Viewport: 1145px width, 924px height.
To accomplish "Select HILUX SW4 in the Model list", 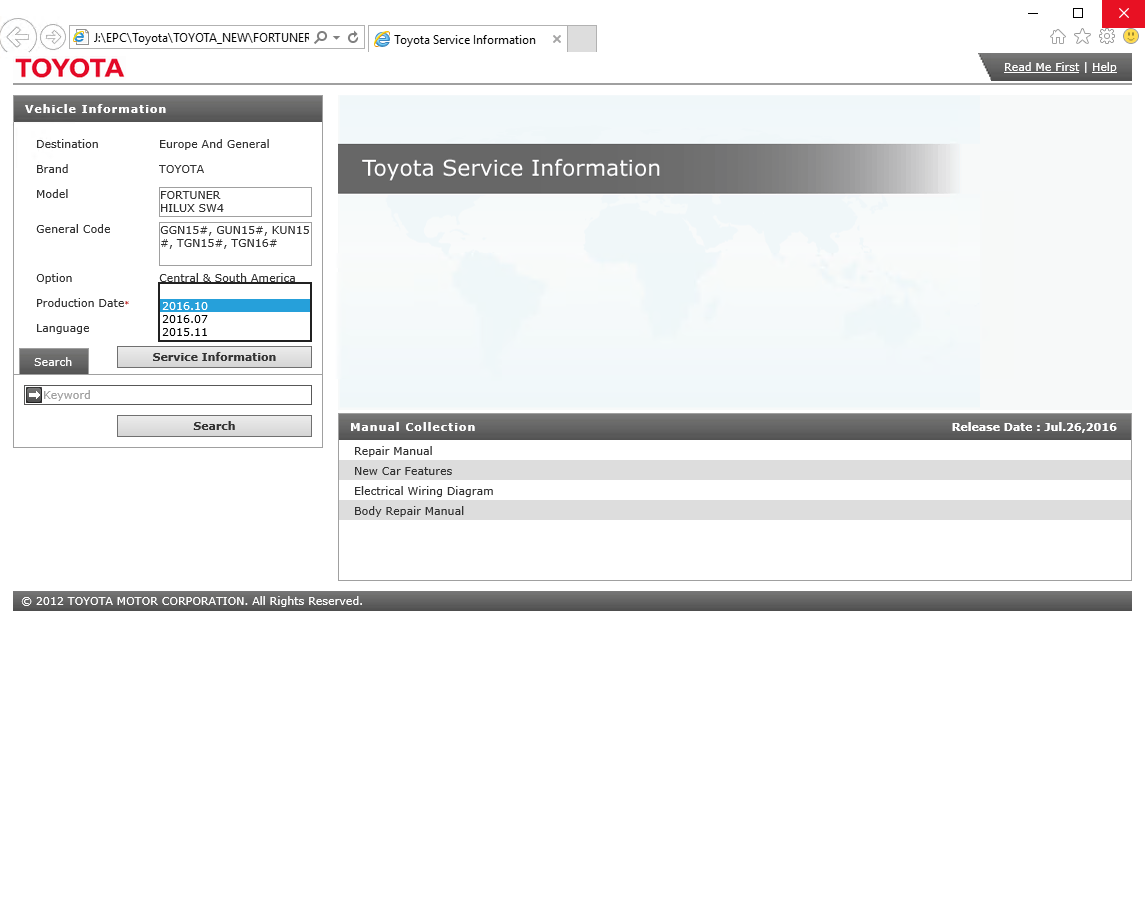I will coord(192,208).
